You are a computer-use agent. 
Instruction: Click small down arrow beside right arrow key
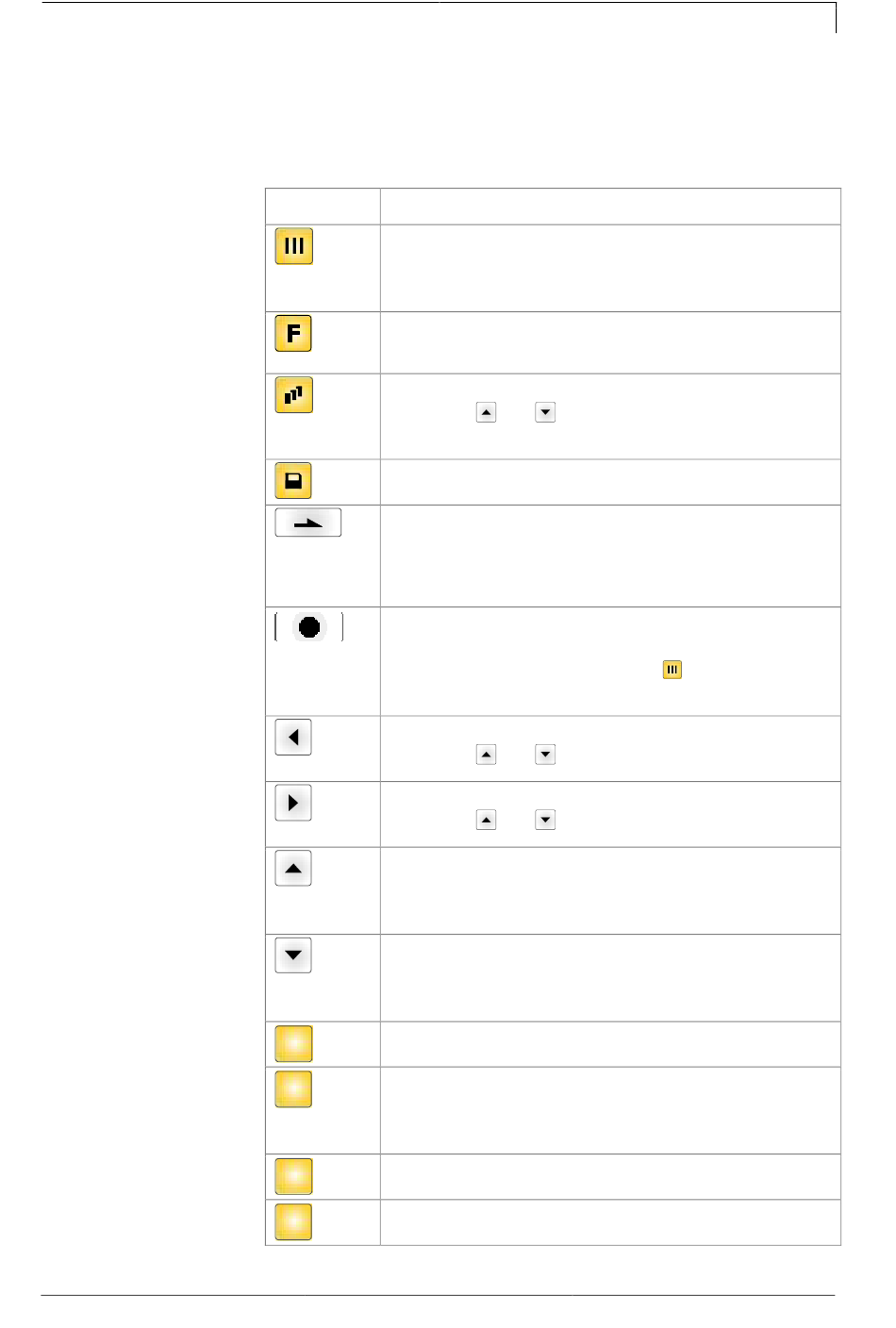pyautogui.click(x=545, y=820)
